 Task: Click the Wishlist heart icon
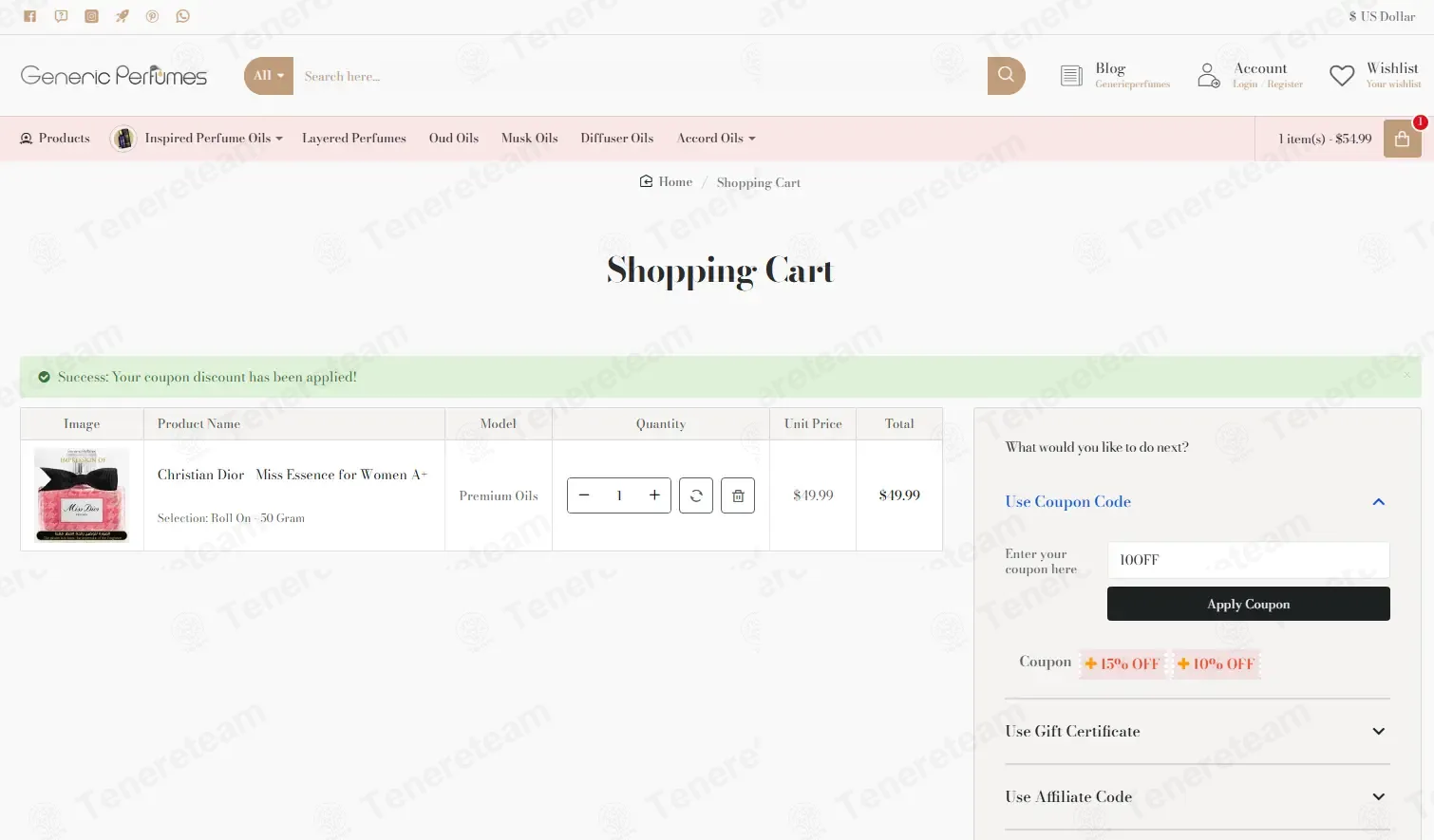pos(1342,76)
